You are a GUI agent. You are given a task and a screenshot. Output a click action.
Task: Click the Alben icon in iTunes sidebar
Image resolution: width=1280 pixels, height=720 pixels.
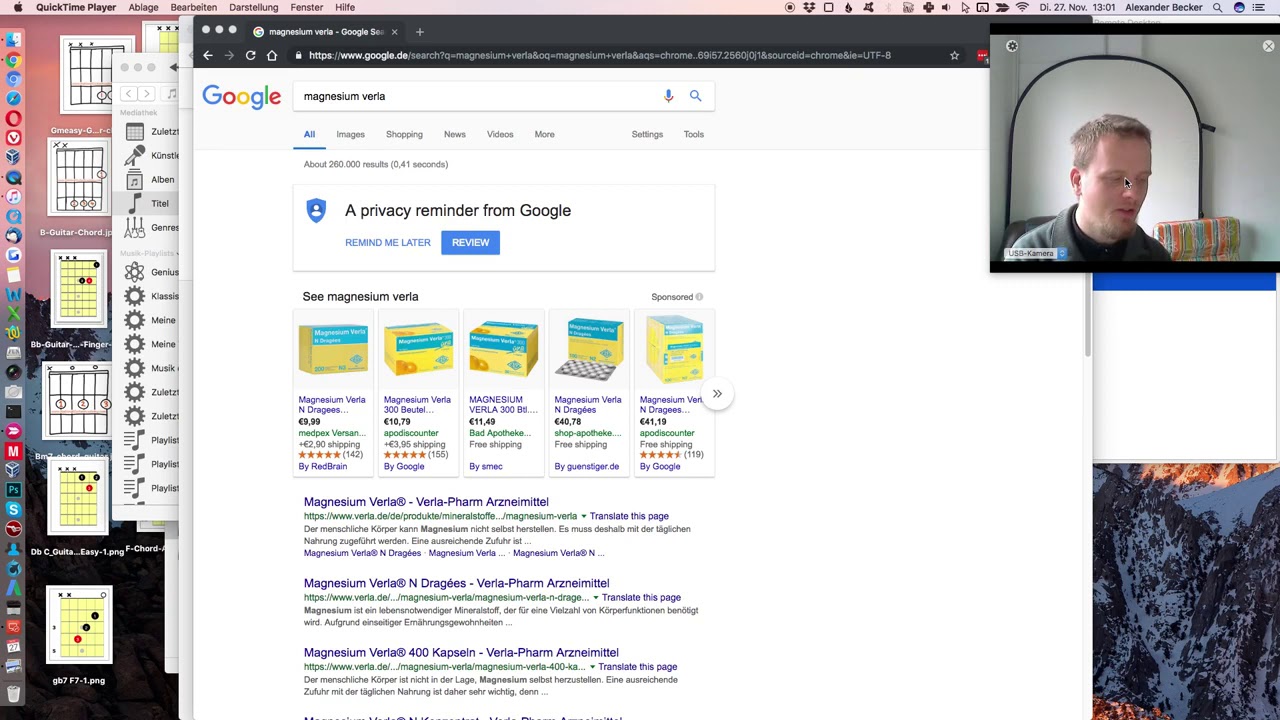(x=135, y=179)
